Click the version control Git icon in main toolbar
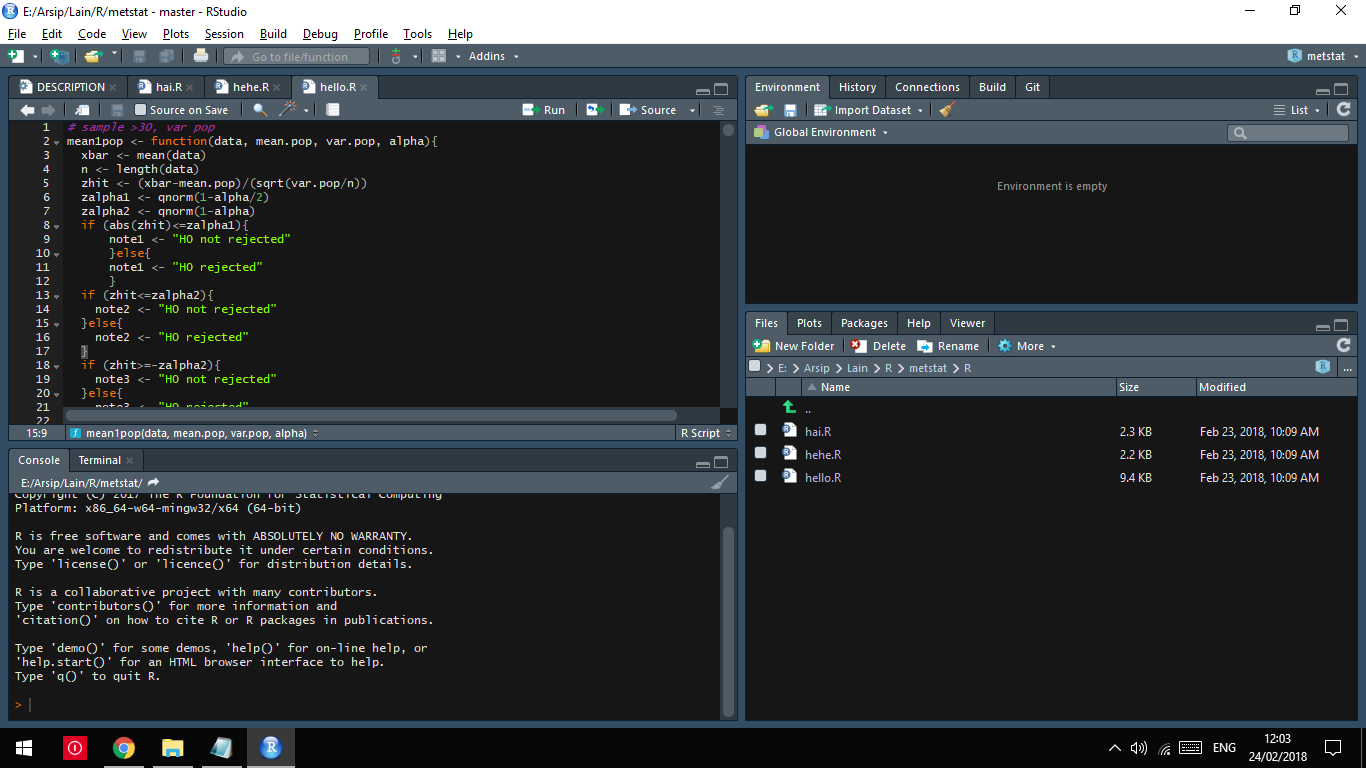 click(396, 56)
